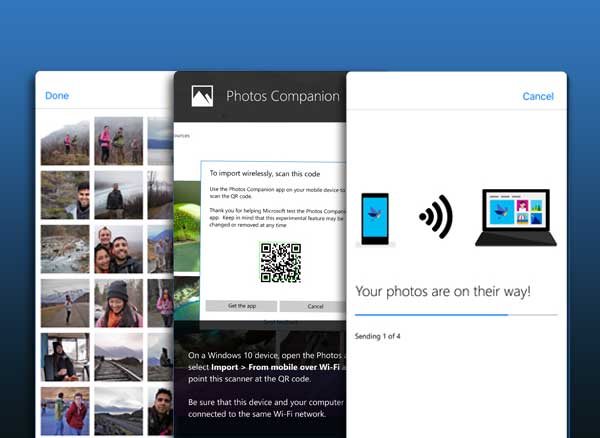Tap Cancel on the sending photos screen
The height and width of the screenshot is (438, 600).
coord(538,96)
